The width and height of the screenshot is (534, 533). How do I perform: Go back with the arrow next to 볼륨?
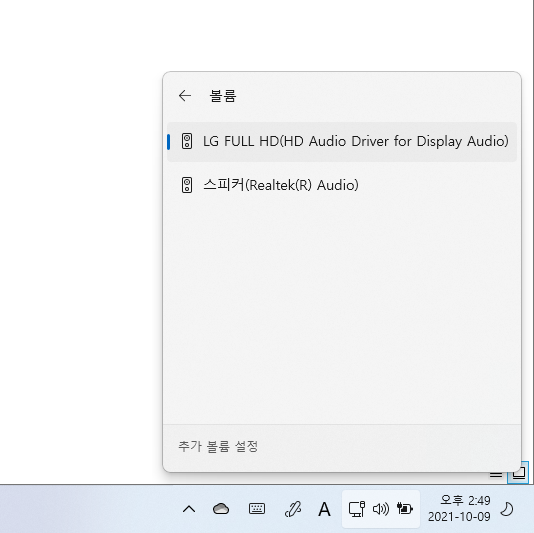click(185, 96)
